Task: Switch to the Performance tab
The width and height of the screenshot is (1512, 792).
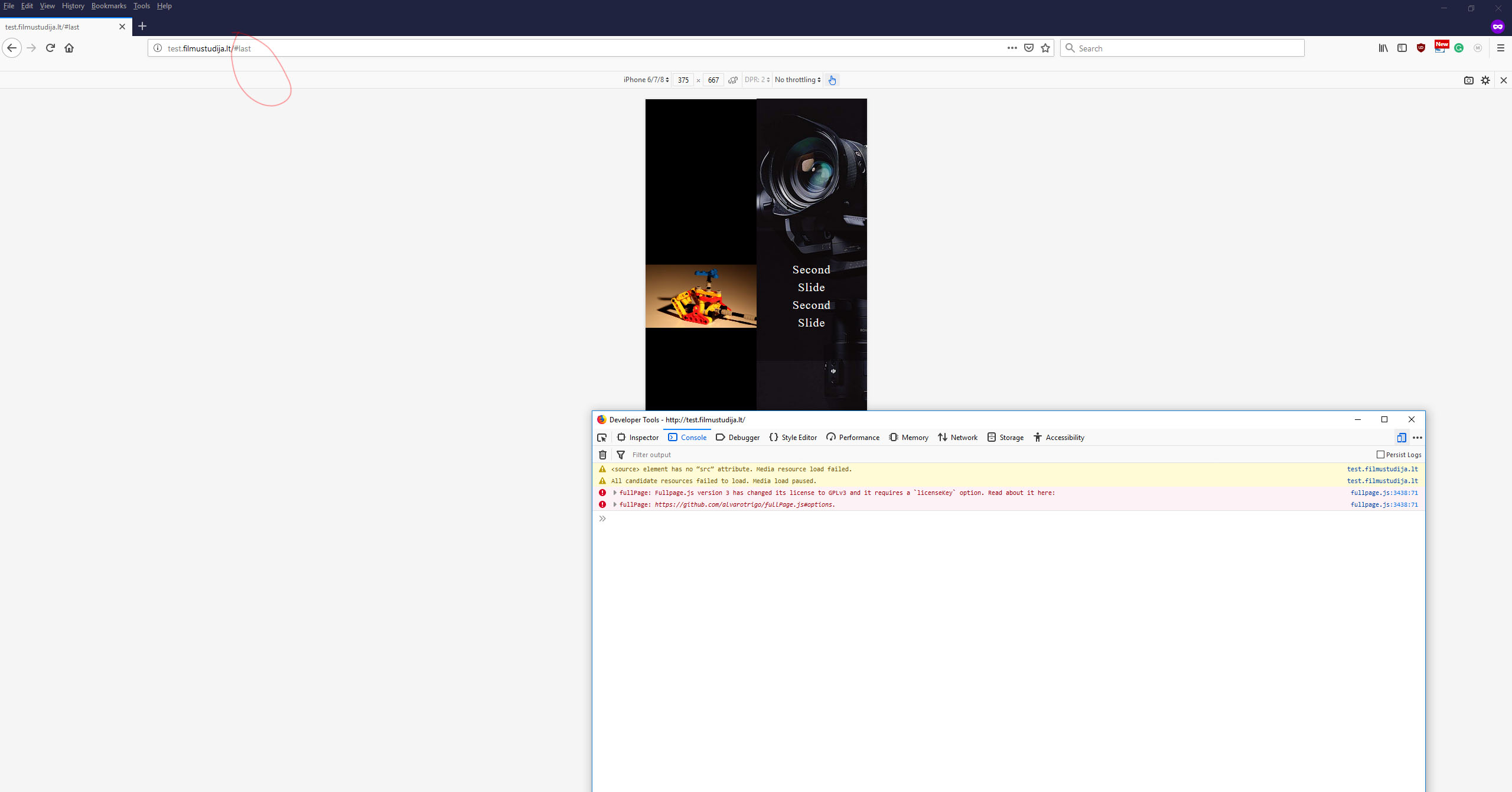Action: [853, 438]
